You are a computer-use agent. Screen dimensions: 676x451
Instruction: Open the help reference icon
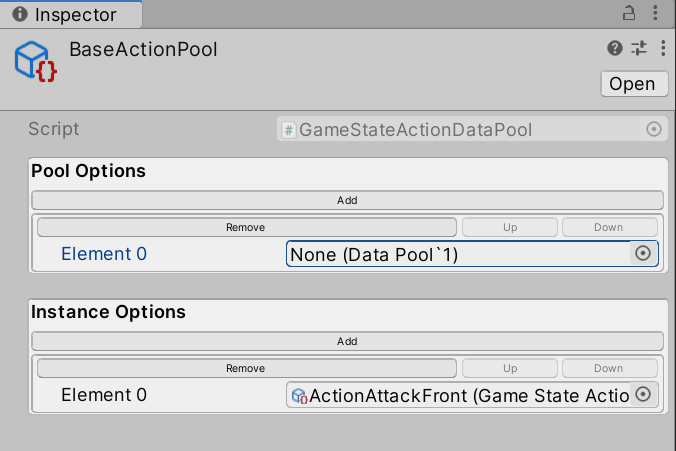point(615,49)
